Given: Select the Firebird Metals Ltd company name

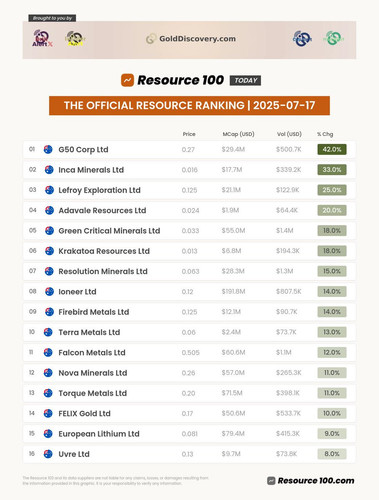Looking at the screenshot, I should click(94, 312).
